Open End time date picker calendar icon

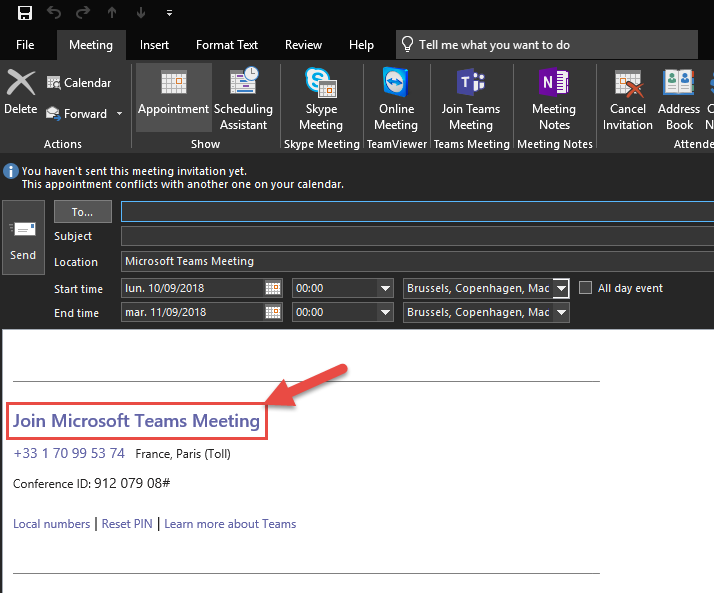pyautogui.click(x=273, y=312)
